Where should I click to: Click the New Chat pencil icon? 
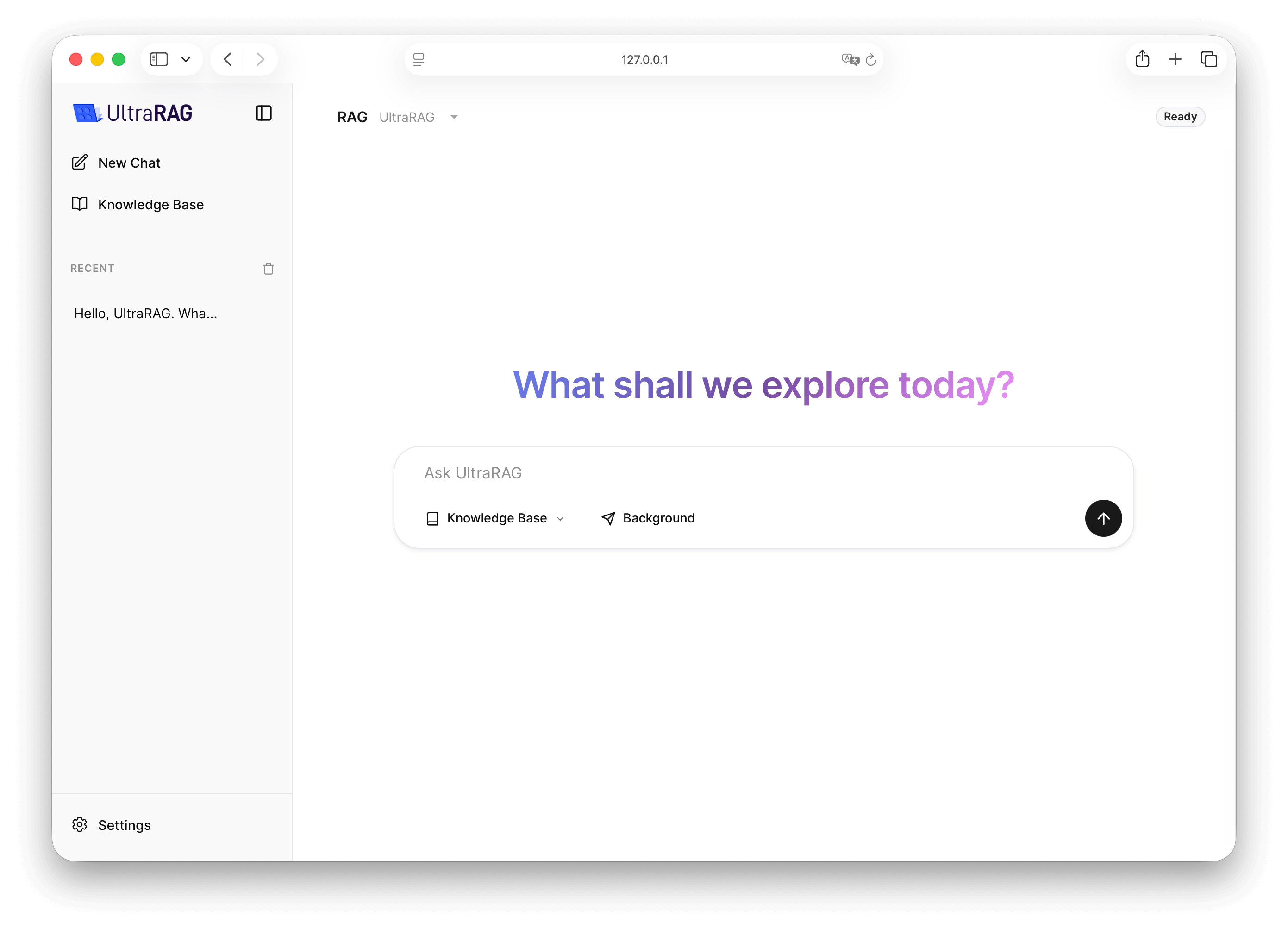click(80, 163)
